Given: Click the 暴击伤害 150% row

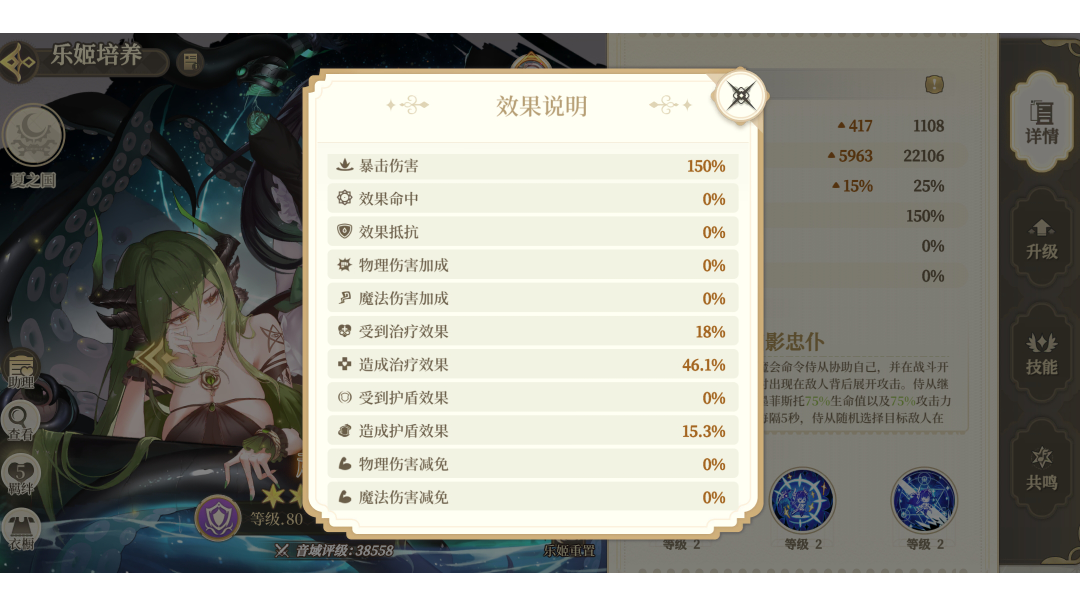Looking at the screenshot, I should (x=532, y=166).
